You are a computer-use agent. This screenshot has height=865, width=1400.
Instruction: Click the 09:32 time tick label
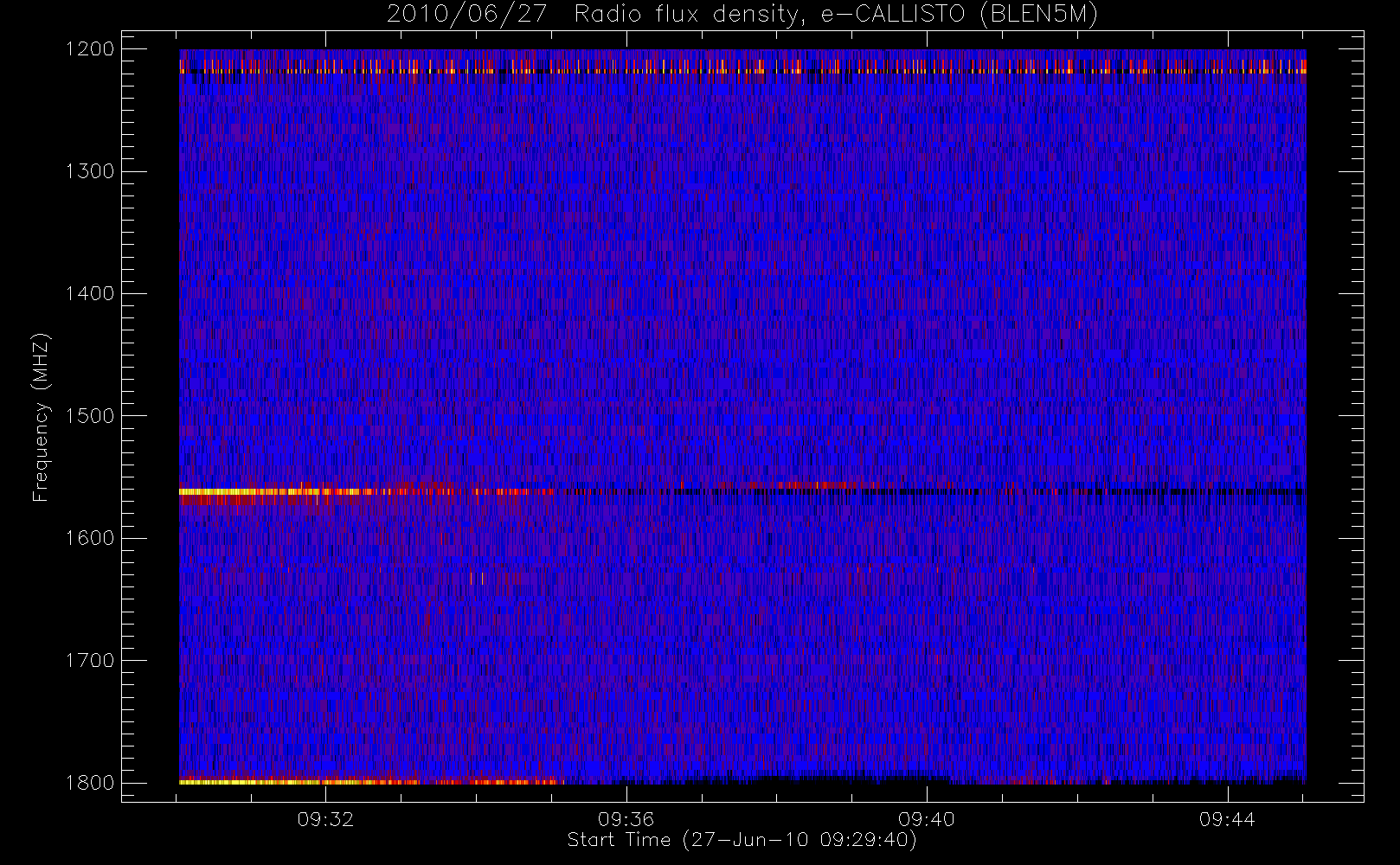[x=325, y=819]
